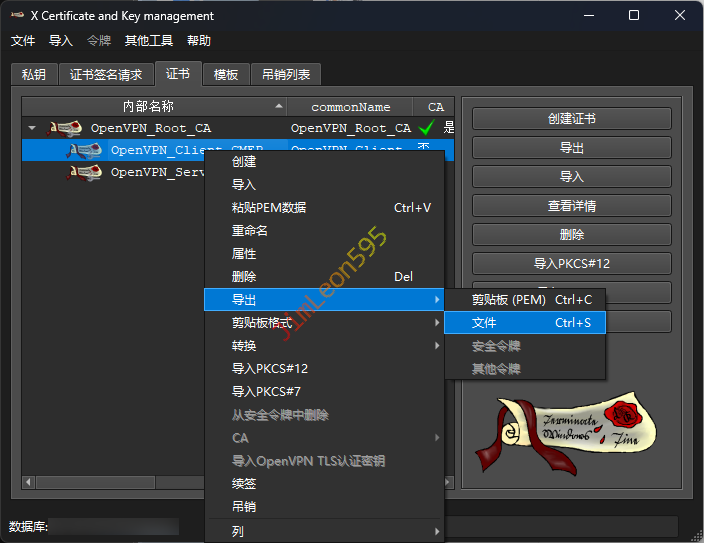Click the green checkmark in CA column

click(x=427, y=128)
